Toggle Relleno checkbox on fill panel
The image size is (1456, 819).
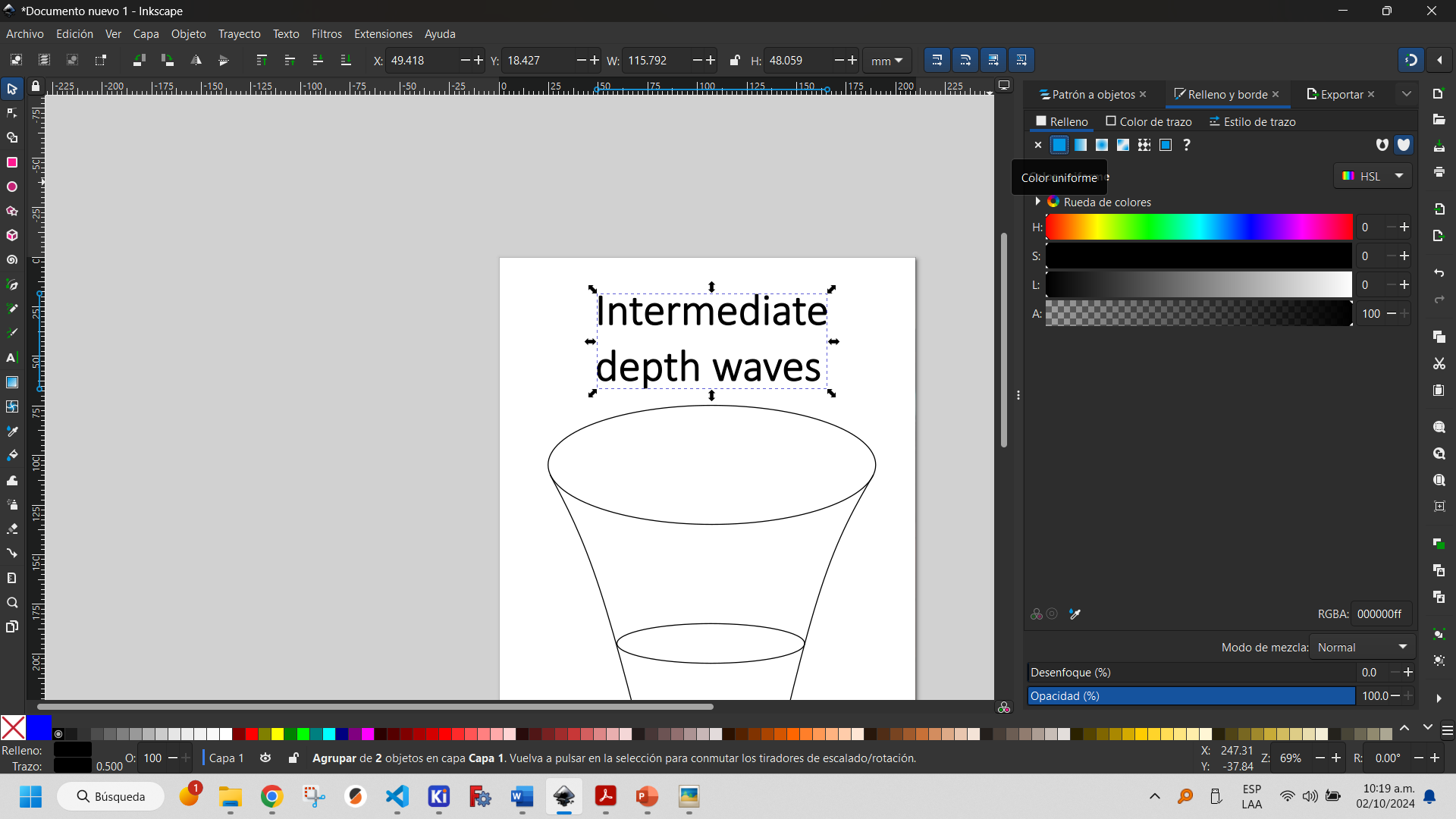click(x=1040, y=121)
